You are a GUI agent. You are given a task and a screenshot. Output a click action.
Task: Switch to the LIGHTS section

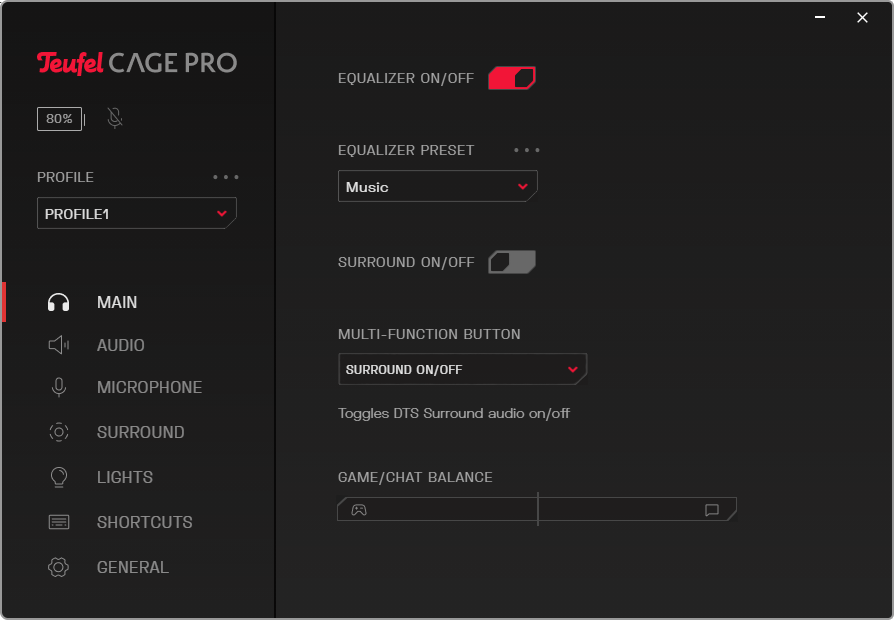point(125,477)
